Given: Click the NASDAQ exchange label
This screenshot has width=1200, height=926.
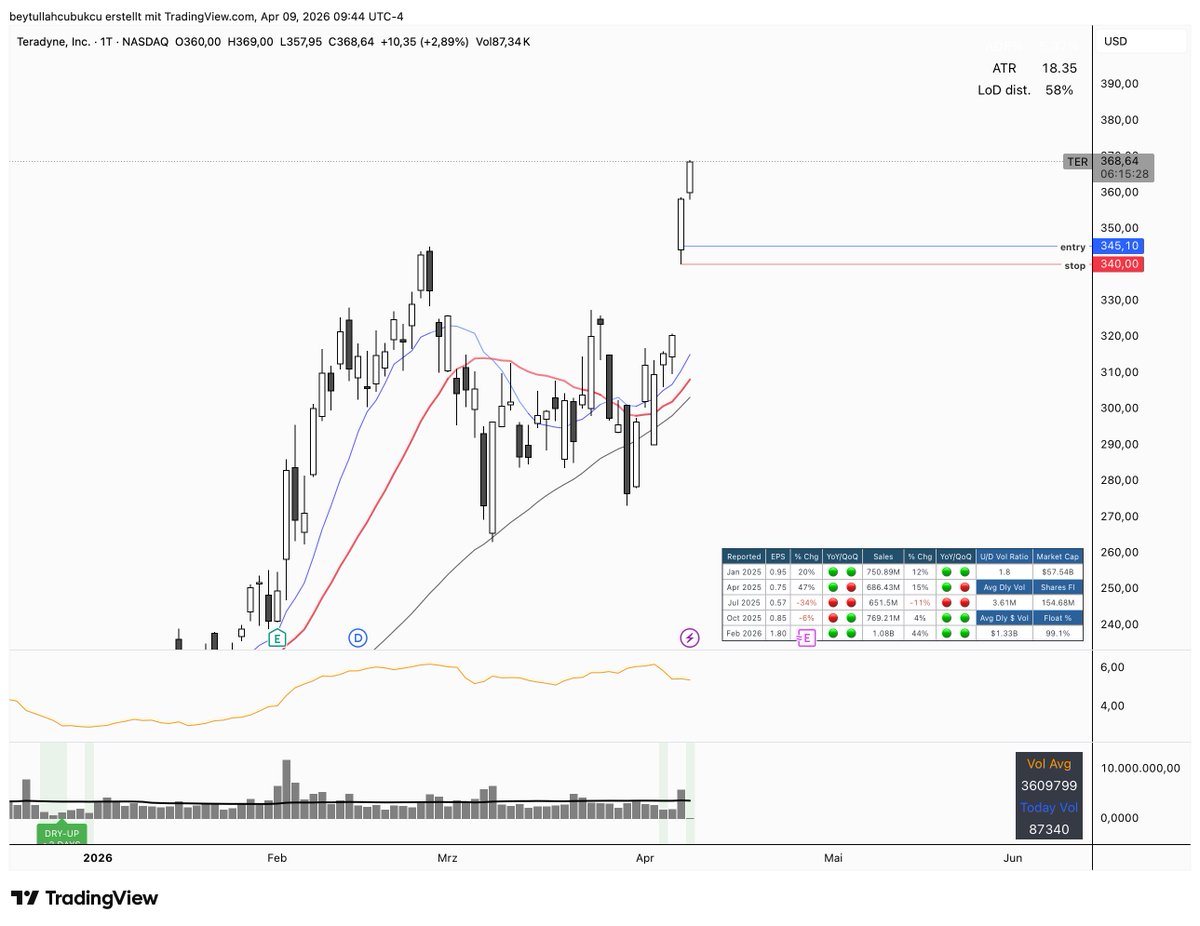Looking at the screenshot, I should point(147,41).
